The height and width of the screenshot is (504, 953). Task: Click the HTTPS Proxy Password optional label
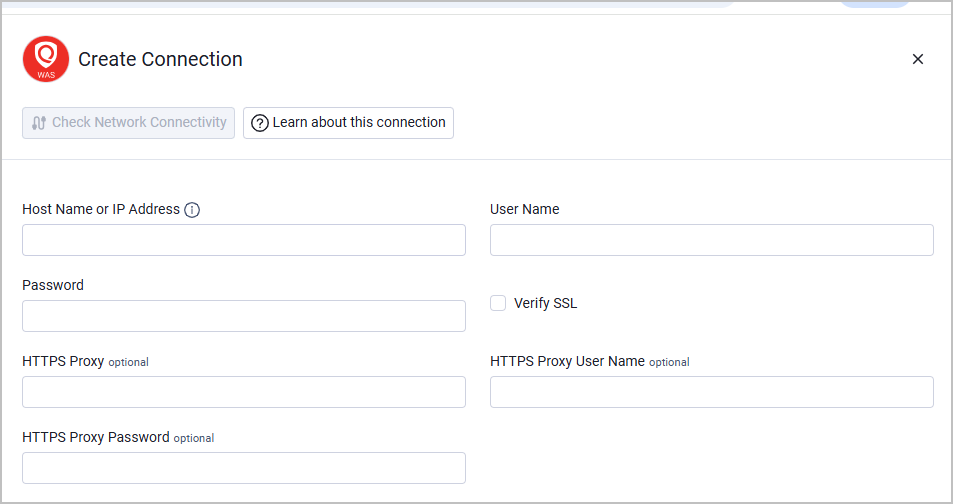coord(118,437)
